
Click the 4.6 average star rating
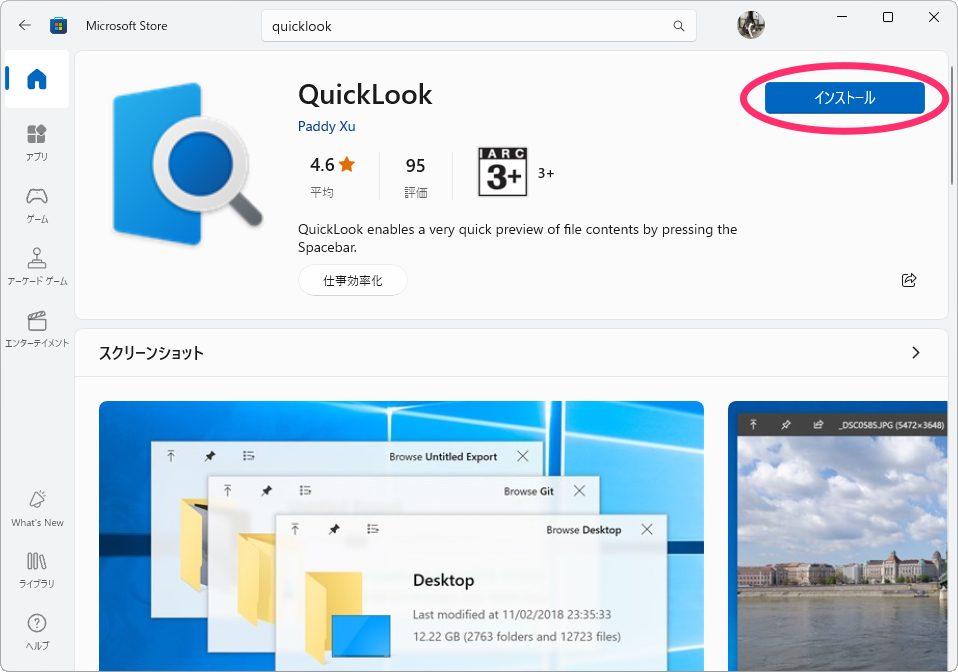(x=332, y=176)
